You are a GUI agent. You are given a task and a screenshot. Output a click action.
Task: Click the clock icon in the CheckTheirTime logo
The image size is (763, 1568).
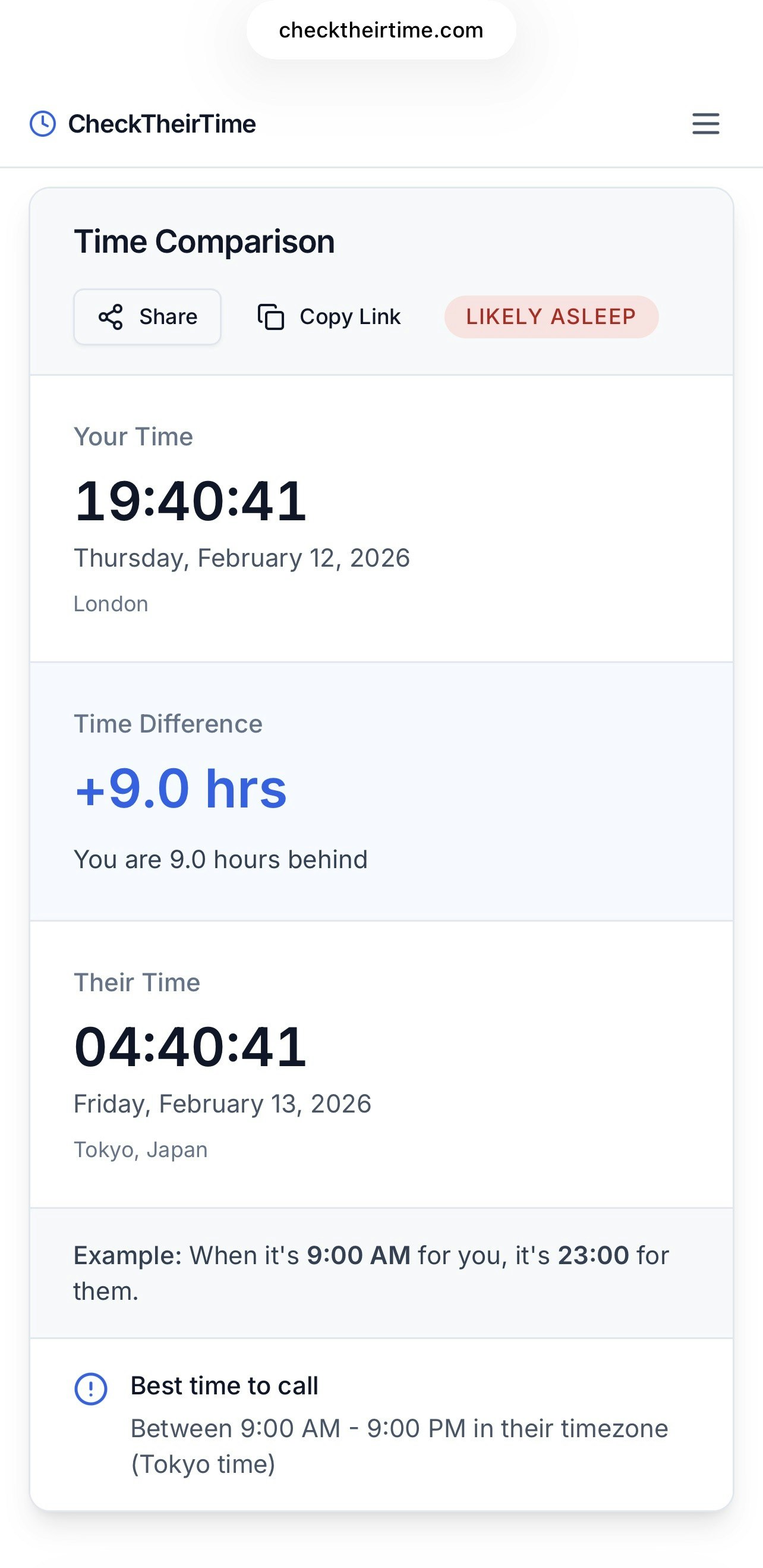[x=43, y=124]
